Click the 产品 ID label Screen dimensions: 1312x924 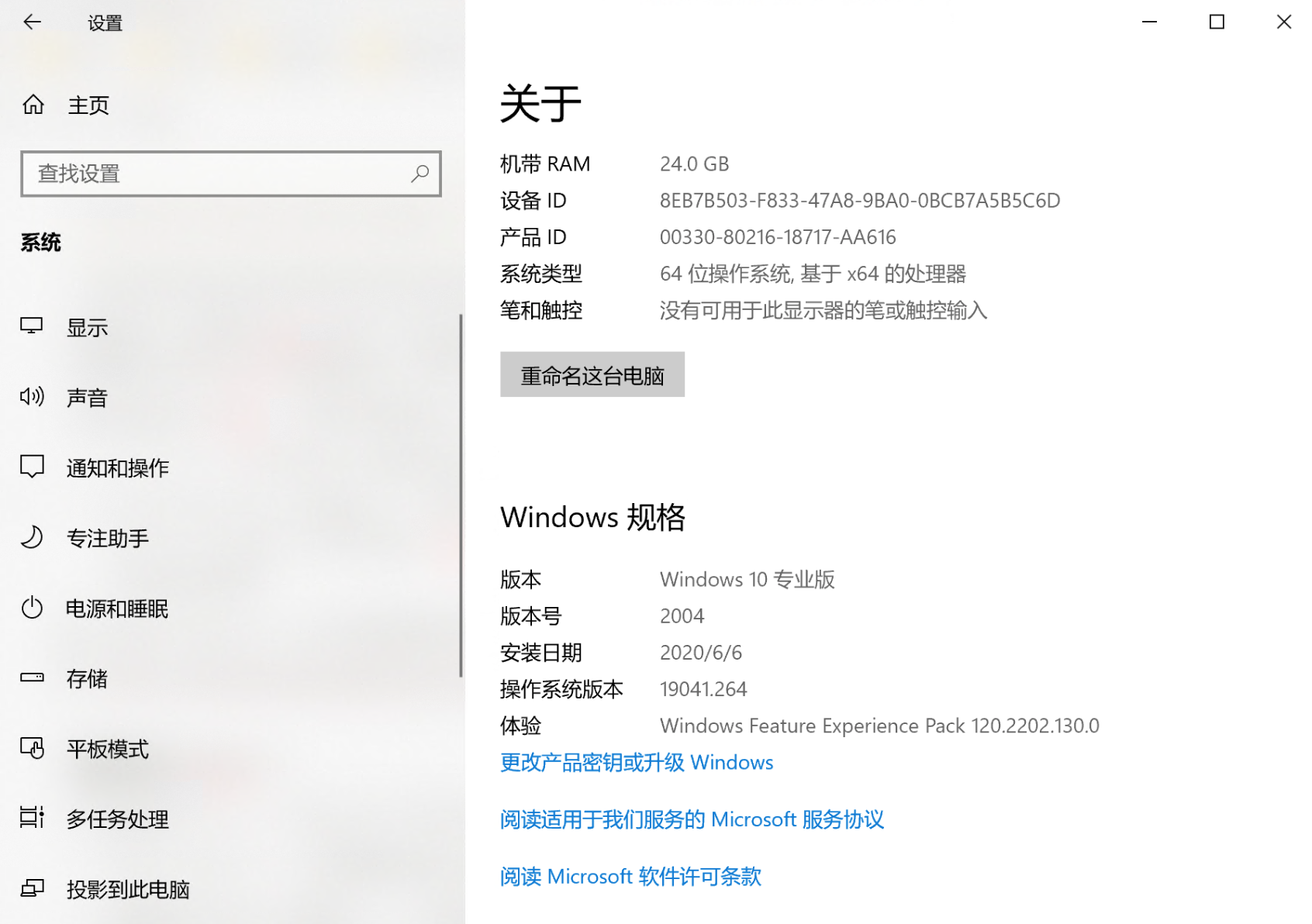click(x=533, y=237)
